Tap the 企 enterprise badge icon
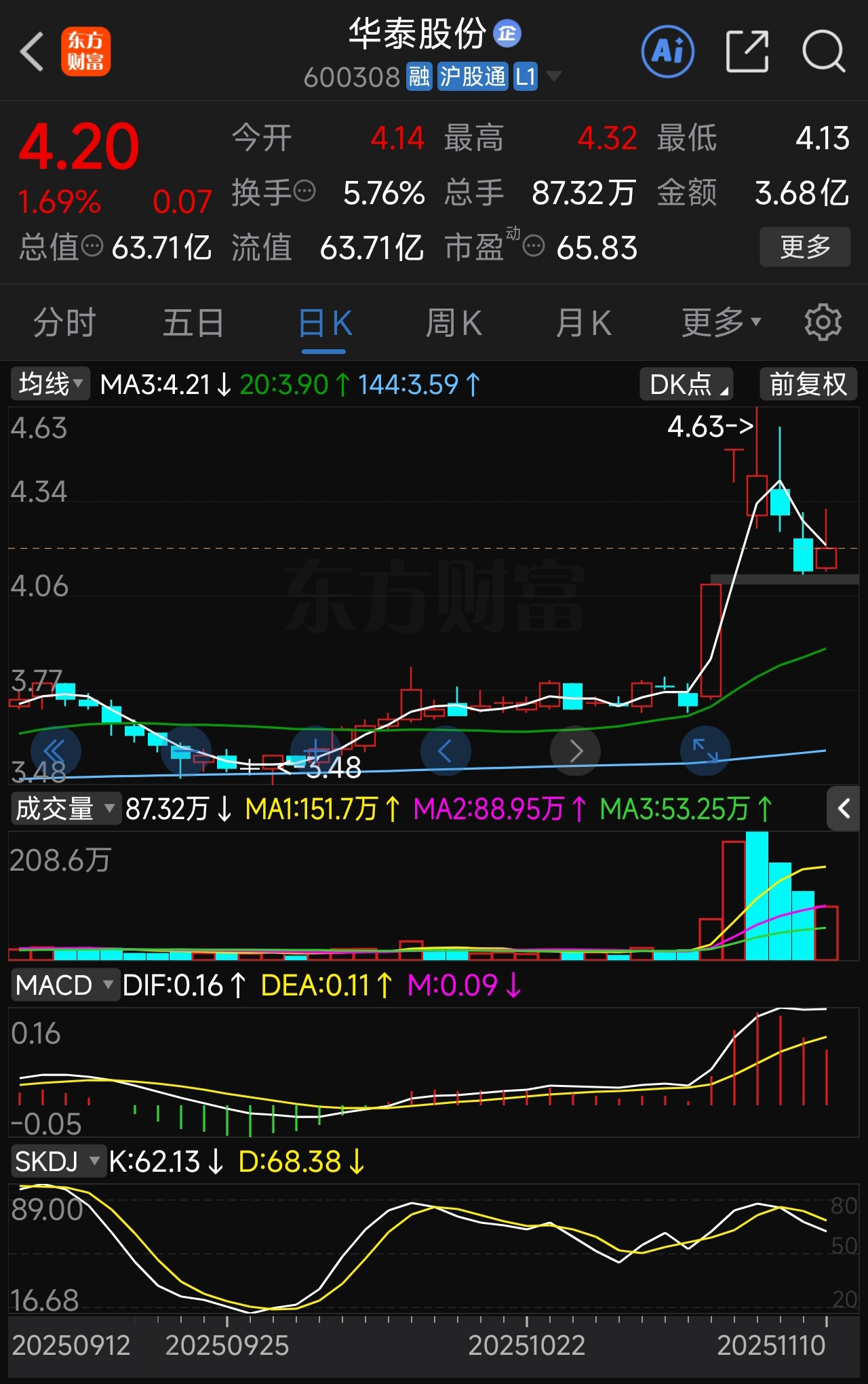This screenshot has width=868, height=1384. point(507,33)
